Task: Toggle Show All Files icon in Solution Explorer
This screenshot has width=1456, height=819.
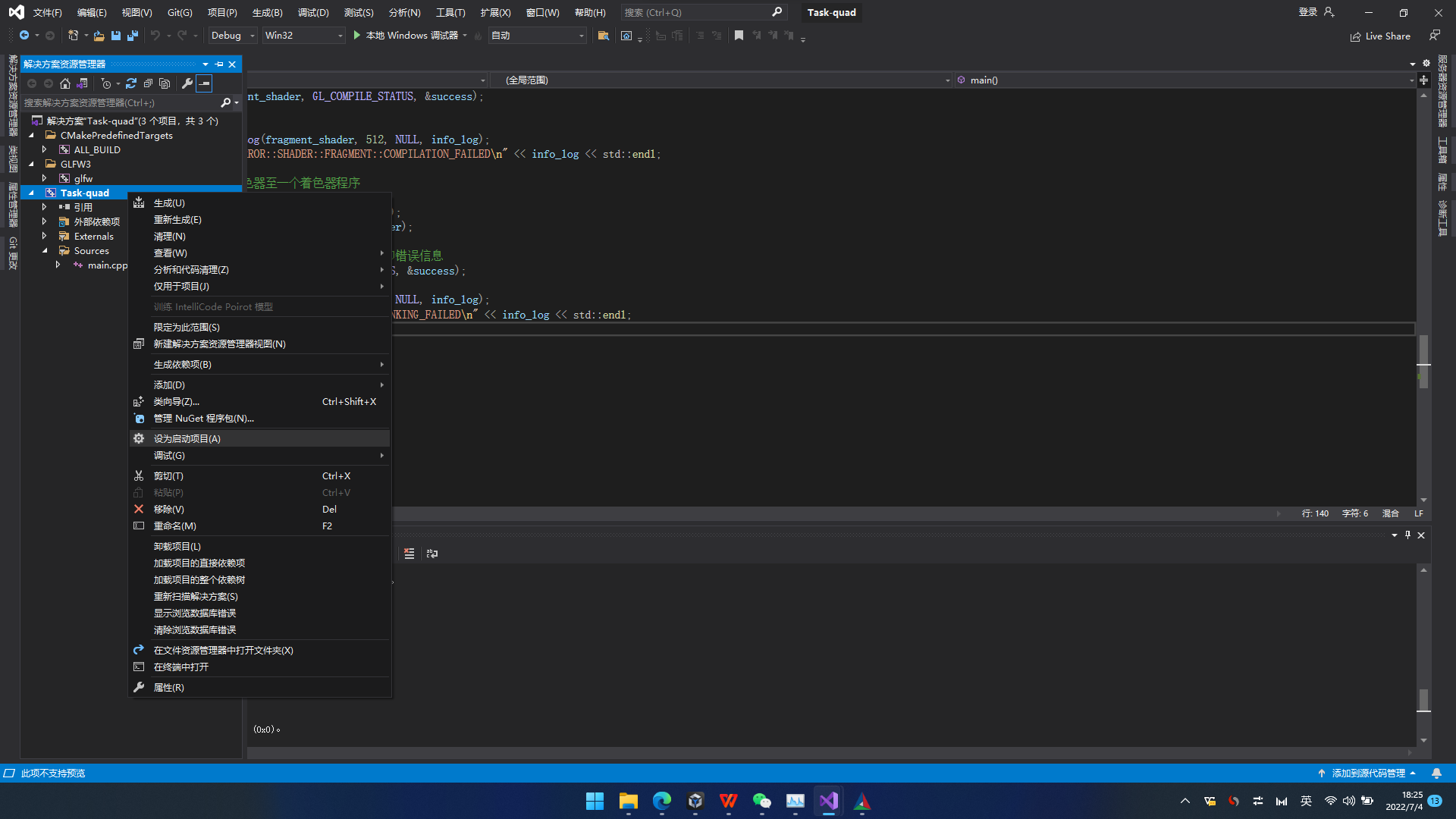Action: click(x=165, y=83)
